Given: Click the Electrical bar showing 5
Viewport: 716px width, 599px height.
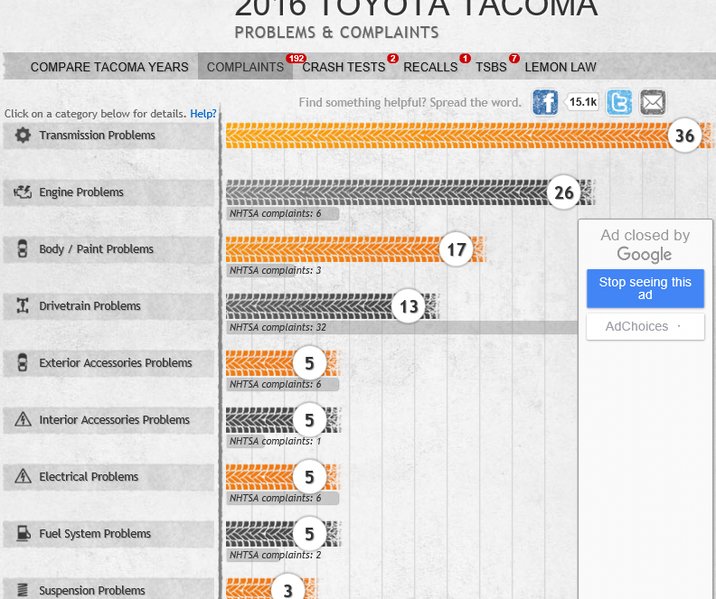Looking at the screenshot, I should [x=283, y=477].
